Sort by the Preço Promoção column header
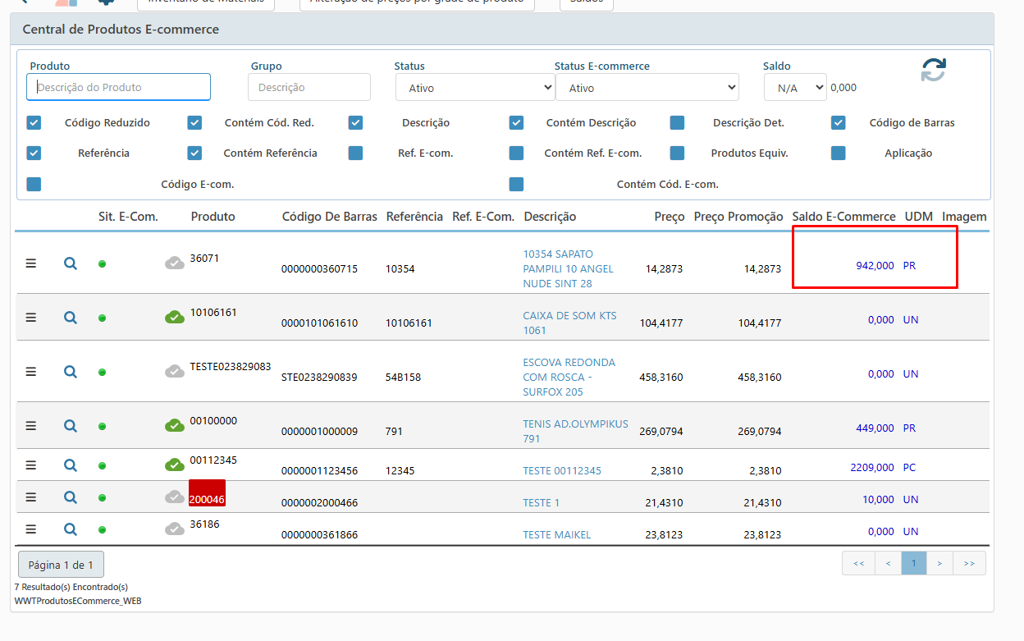 point(738,217)
